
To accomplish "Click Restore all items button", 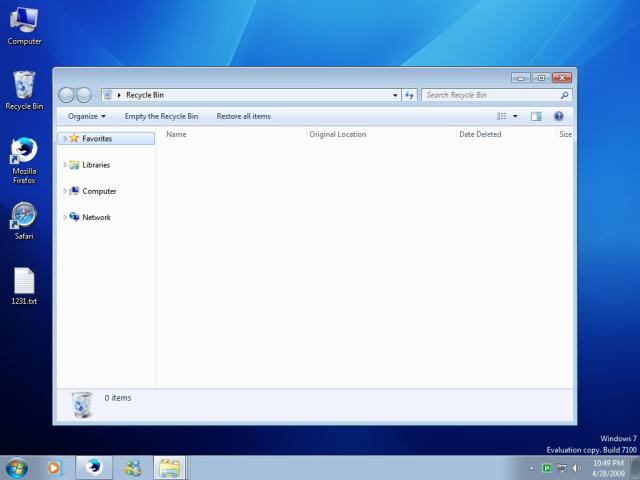I will pos(243,116).
